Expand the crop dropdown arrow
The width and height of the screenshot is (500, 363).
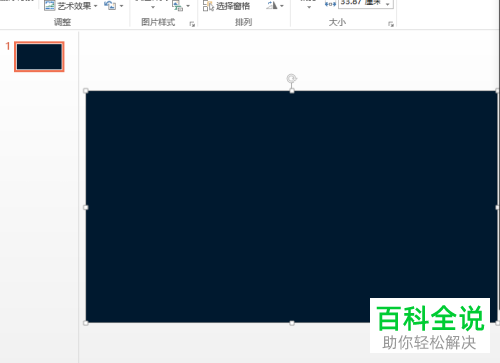[309, 7]
